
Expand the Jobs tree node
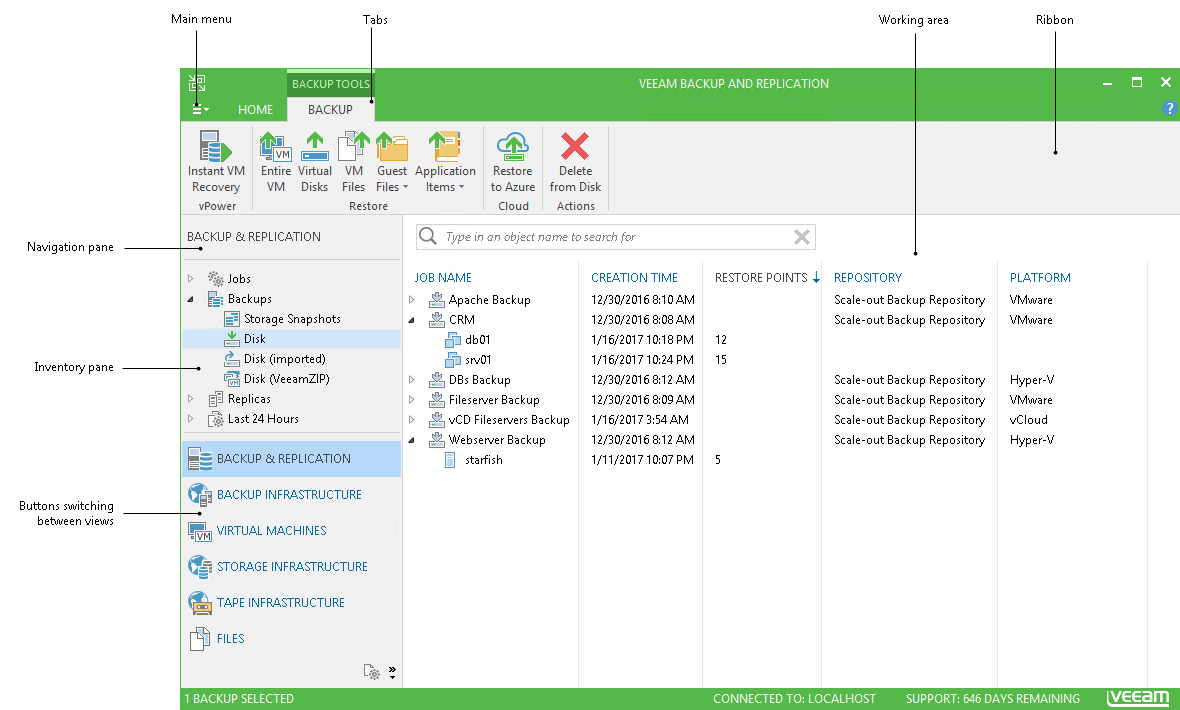coord(190,279)
